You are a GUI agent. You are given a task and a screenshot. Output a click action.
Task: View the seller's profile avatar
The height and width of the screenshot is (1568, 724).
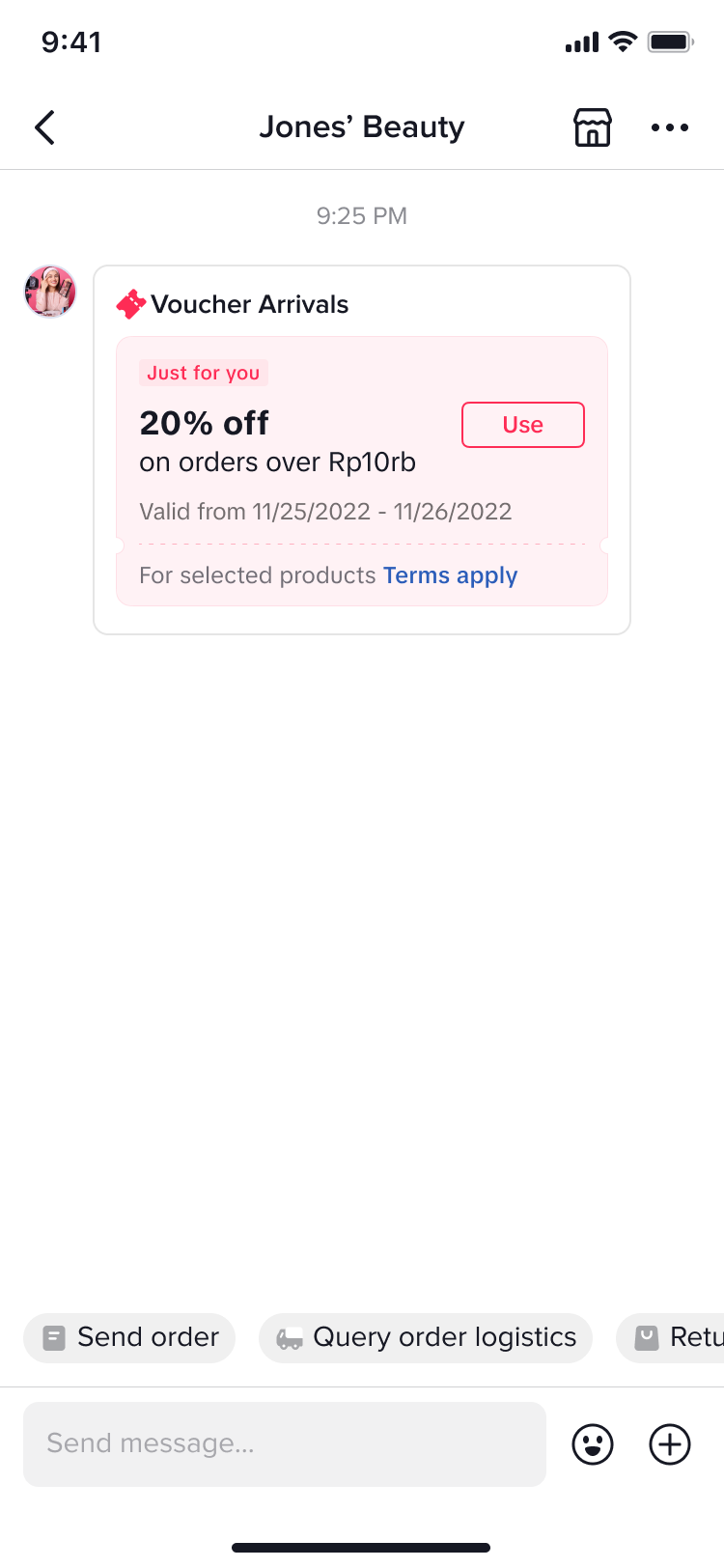click(x=50, y=292)
